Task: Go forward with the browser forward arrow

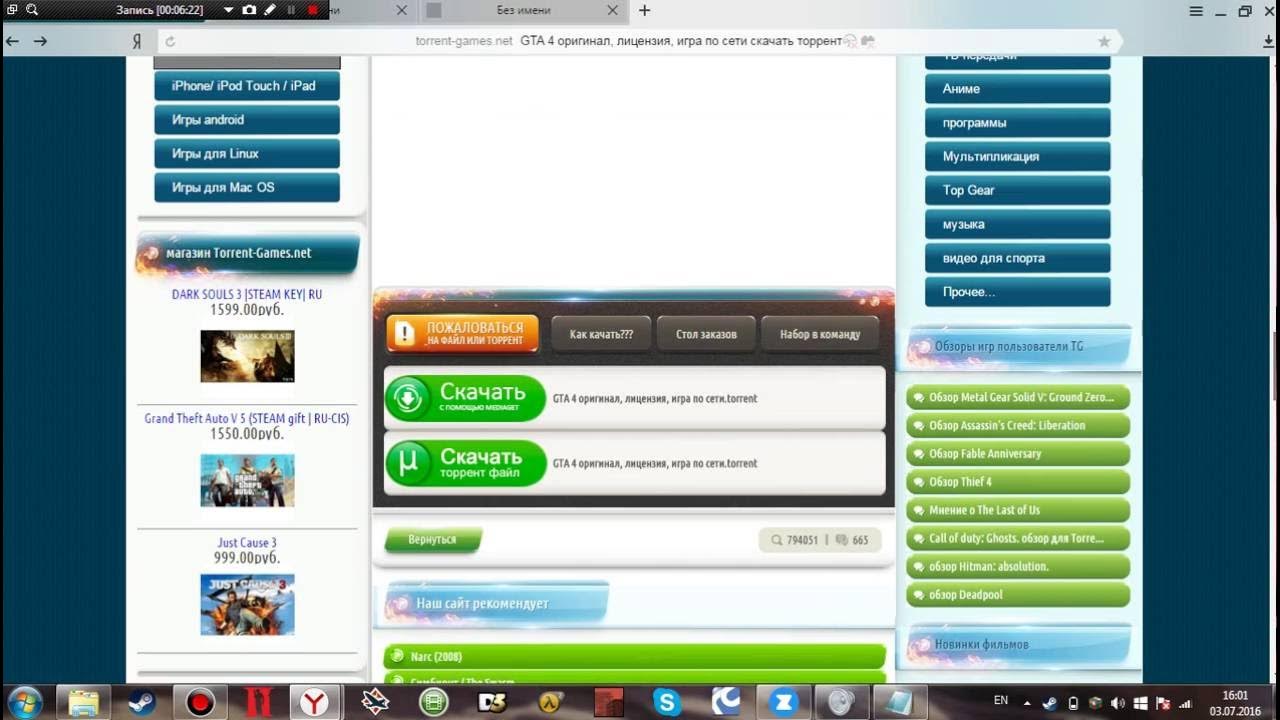Action: [41, 41]
